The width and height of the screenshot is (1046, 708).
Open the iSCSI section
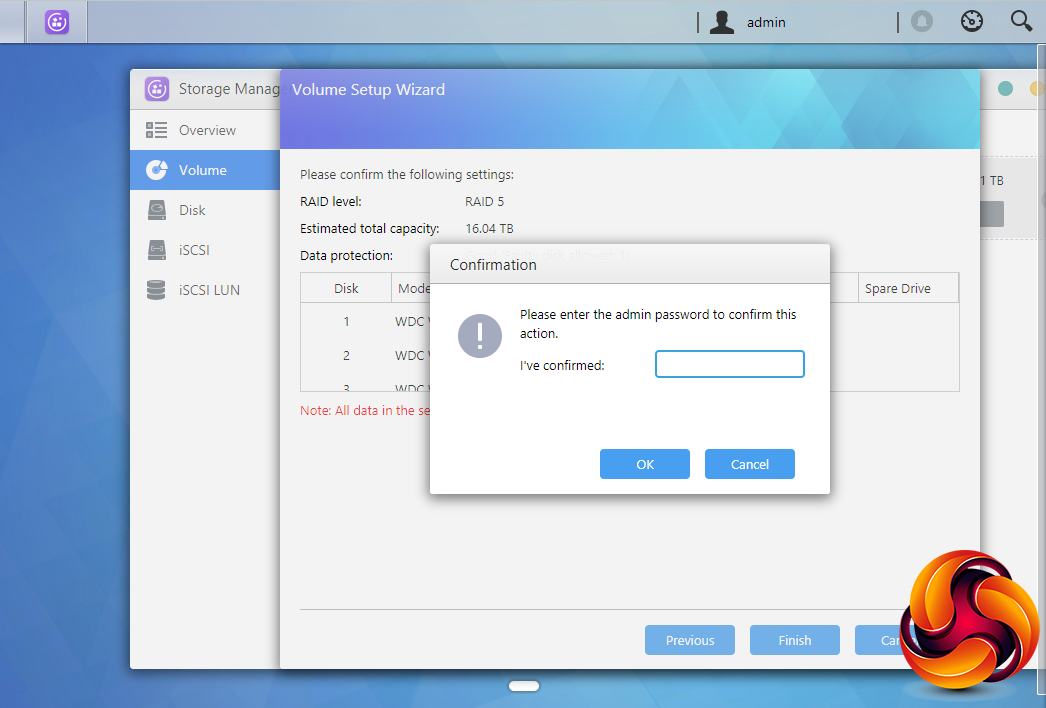205,250
